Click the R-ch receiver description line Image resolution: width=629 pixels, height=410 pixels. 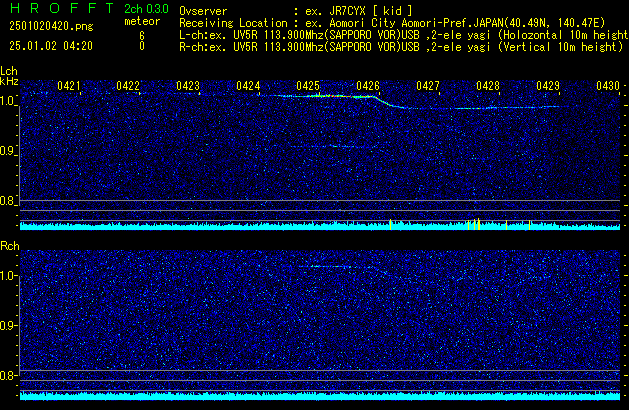pyautogui.click(x=401, y=47)
